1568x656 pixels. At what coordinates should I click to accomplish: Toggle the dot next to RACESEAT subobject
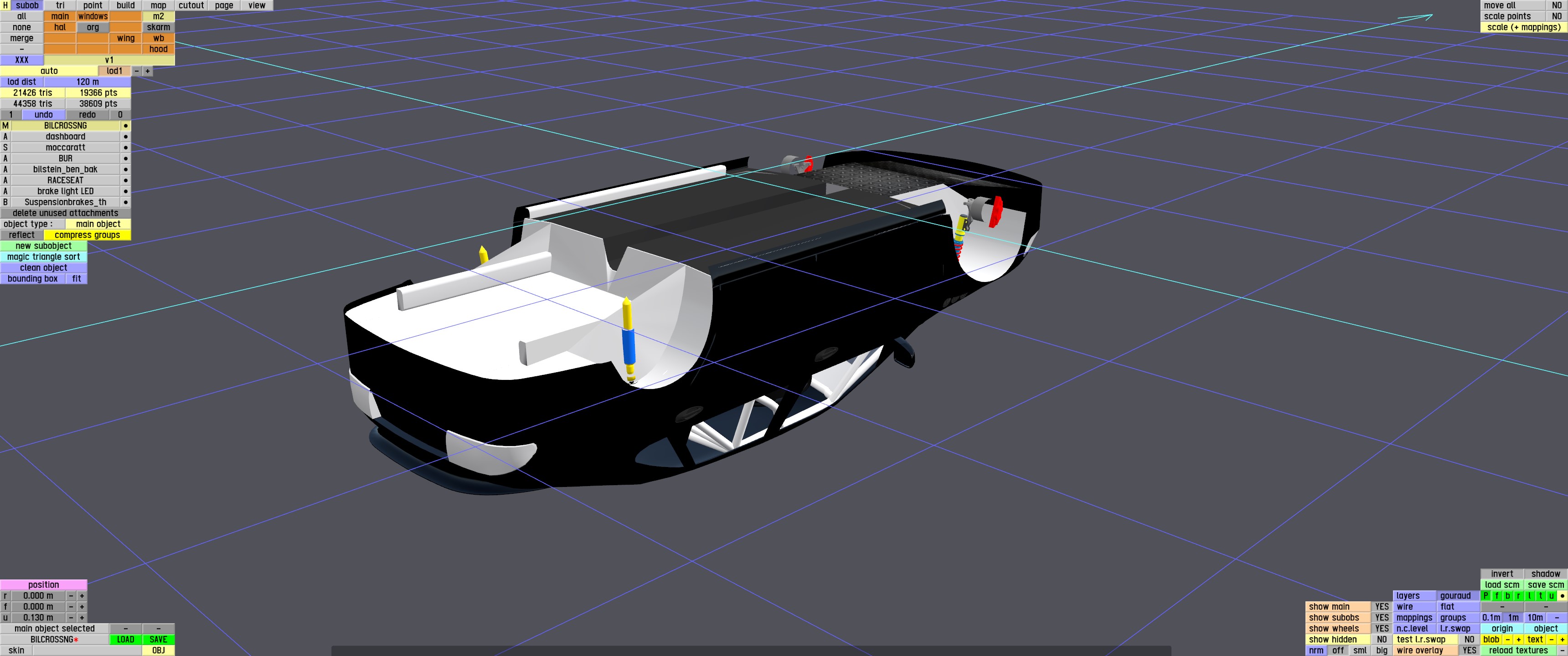pyautogui.click(x=125, y=181)
